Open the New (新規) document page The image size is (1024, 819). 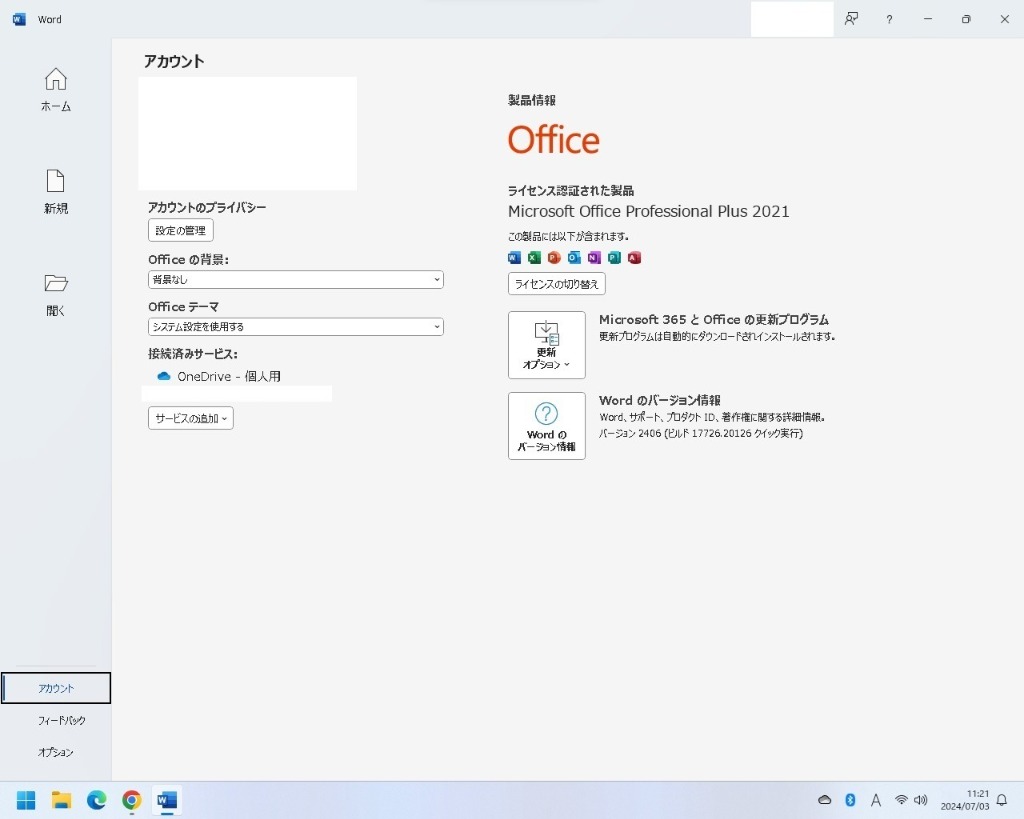(56, 191)
